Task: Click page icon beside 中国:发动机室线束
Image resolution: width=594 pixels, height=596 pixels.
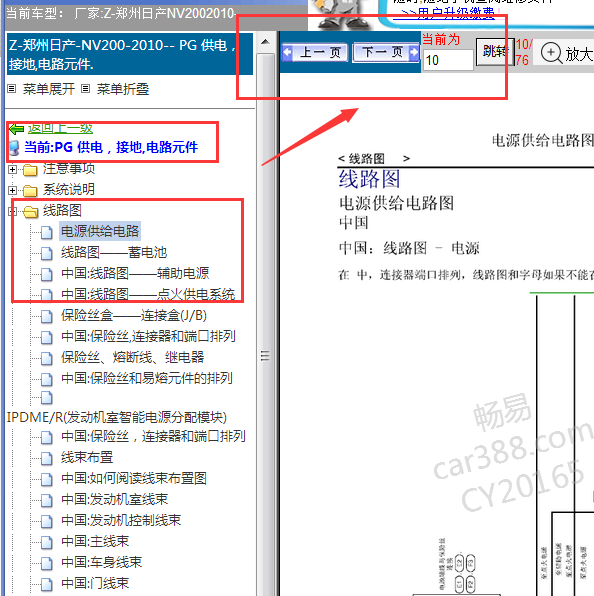Action: (x=46, y=500)
